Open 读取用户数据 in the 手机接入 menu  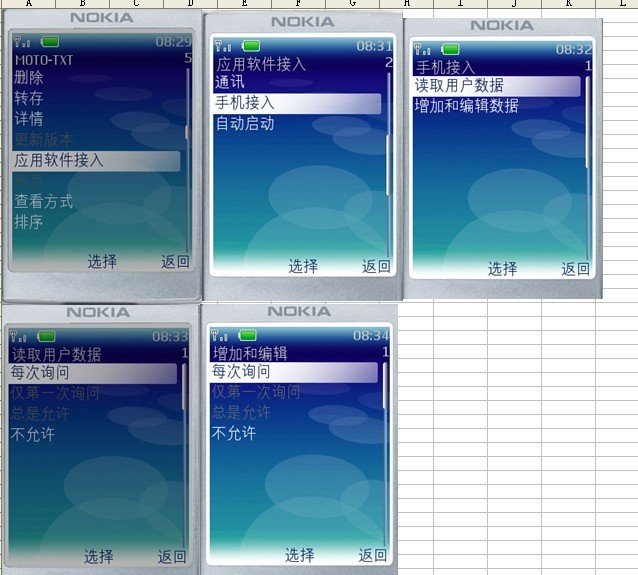tap(459, 86)
